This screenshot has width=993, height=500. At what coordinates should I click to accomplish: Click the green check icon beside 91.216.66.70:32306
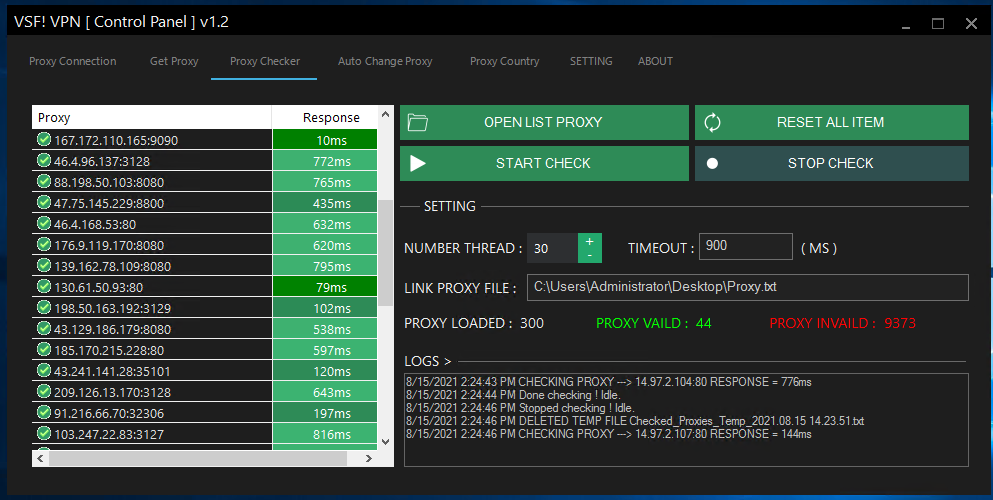coord(44,412)
